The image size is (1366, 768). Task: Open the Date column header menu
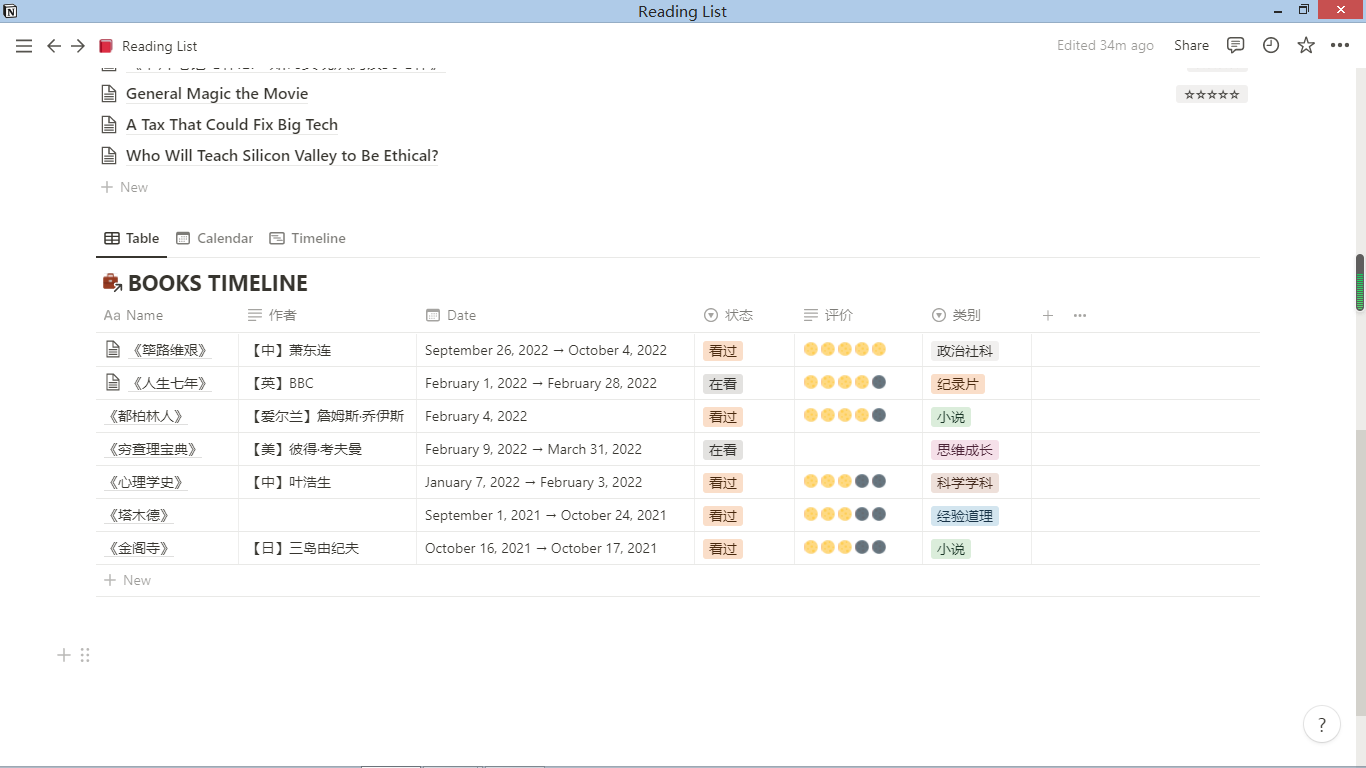(461, 315)
